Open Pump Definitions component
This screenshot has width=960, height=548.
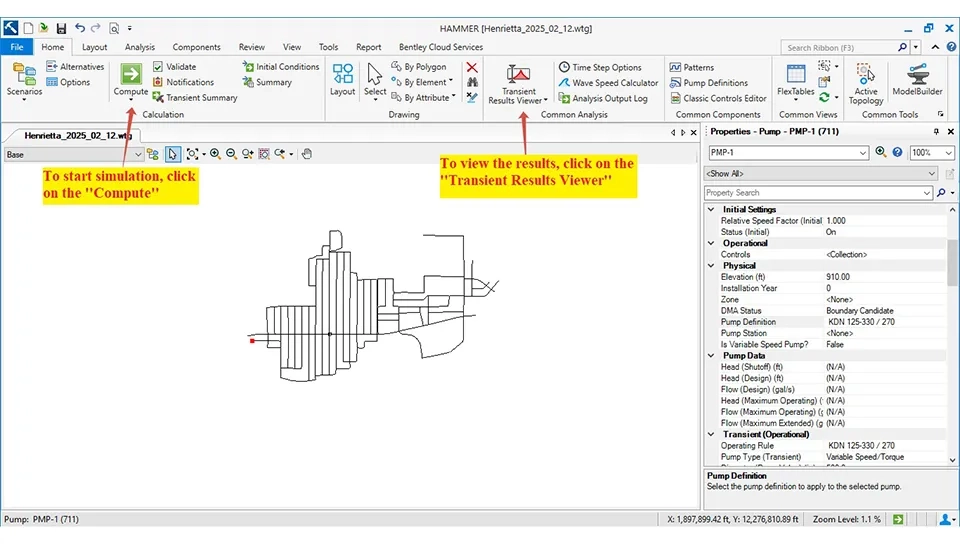[714, 83]
